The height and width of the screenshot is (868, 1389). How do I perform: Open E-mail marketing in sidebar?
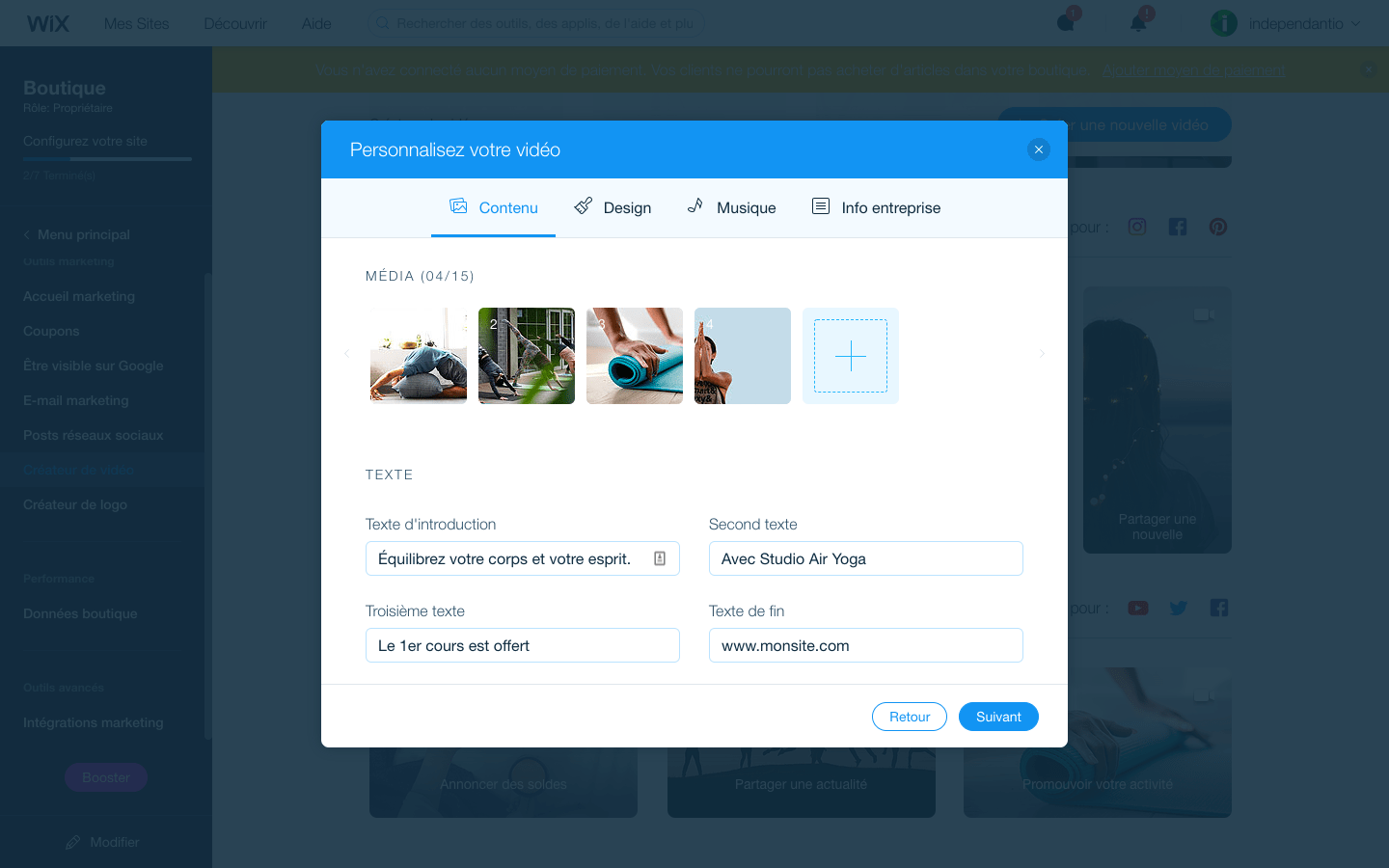tap(76, 400)
